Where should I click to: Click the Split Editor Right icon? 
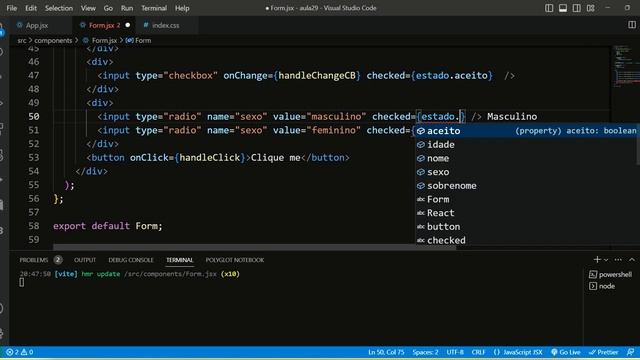click(631, 25)
